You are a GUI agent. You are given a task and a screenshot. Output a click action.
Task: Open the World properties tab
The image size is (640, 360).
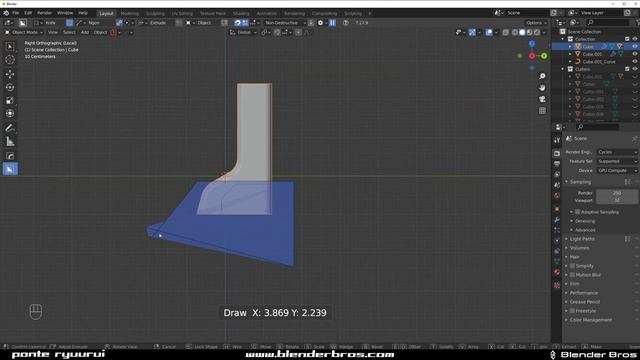557,196
